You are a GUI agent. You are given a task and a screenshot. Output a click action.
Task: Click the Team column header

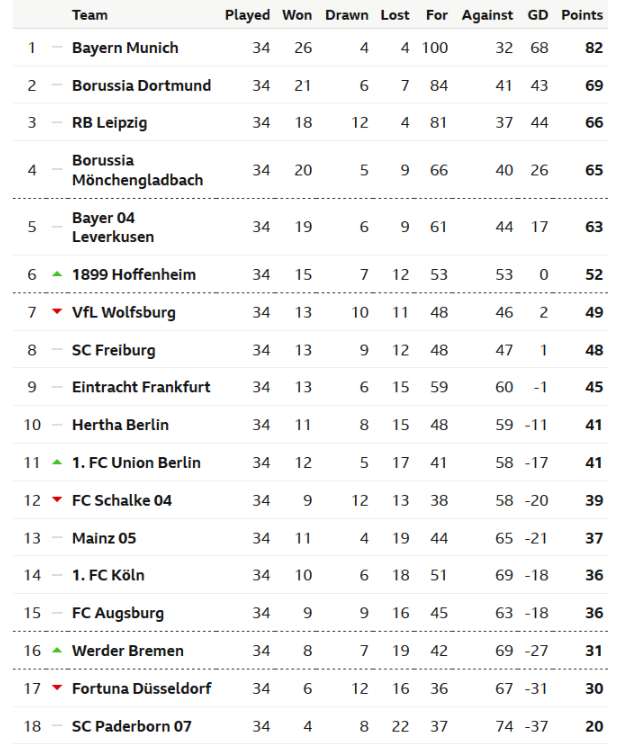[90, 15]
